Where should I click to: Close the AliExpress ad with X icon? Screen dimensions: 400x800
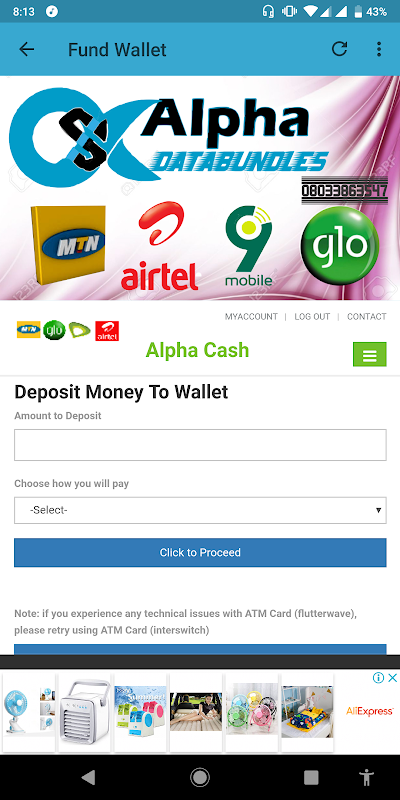click(392, 678)
